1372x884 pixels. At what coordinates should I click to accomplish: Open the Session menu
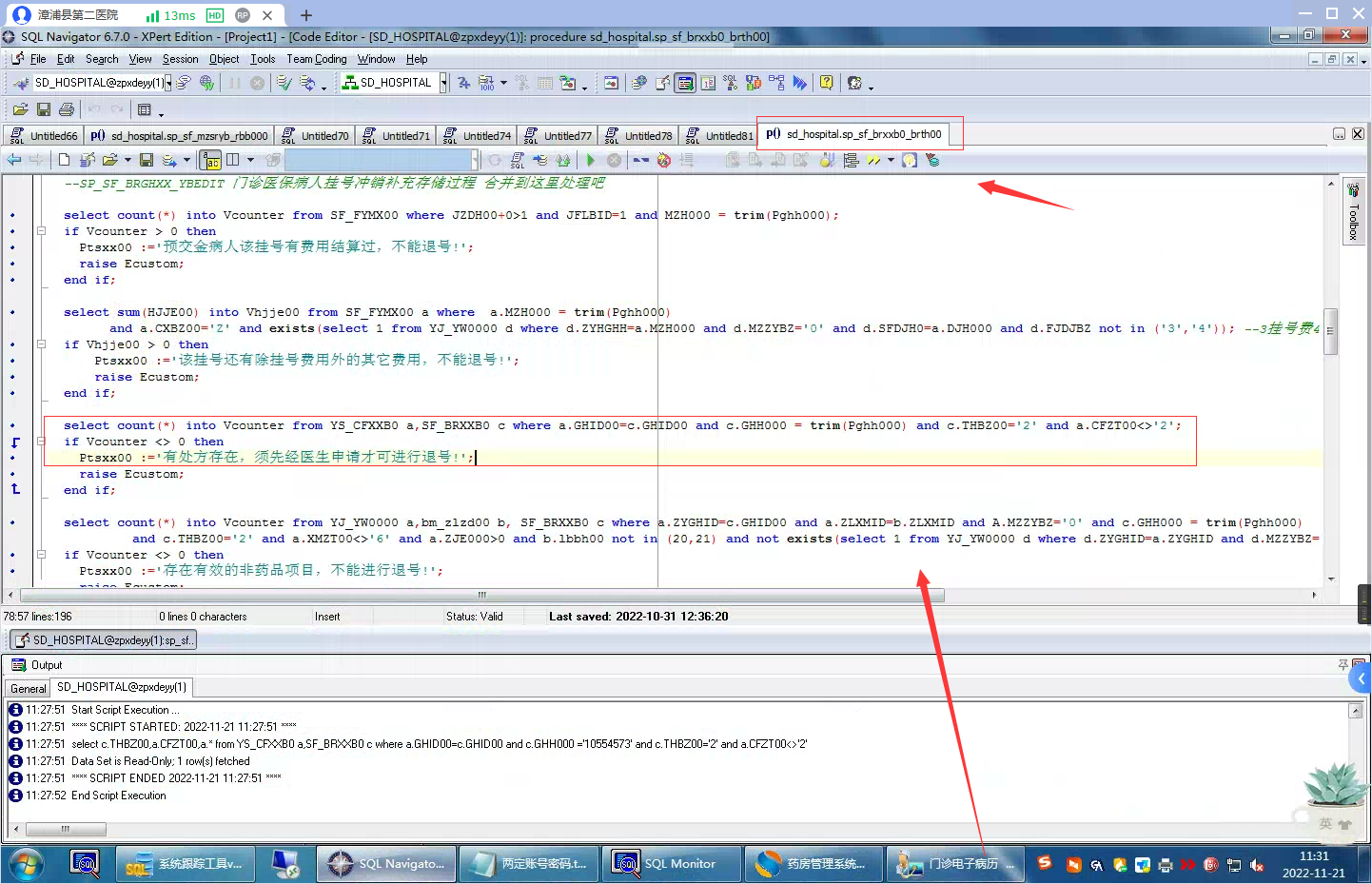pyautogui.click(x=180, y=59)
